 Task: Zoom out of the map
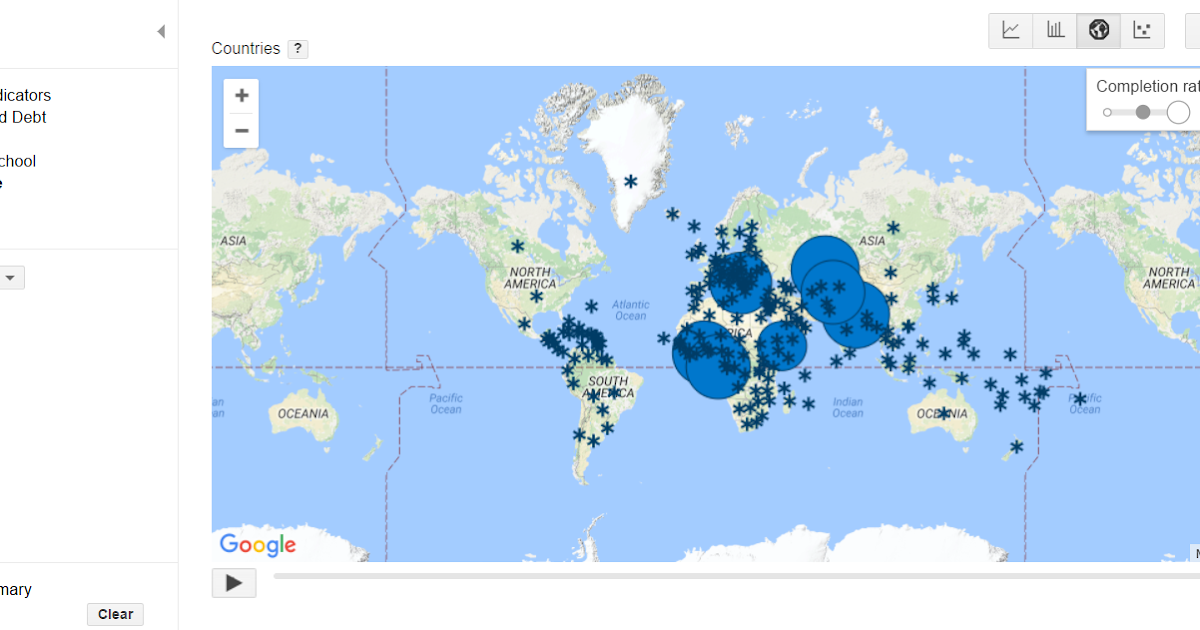[241, 130]
